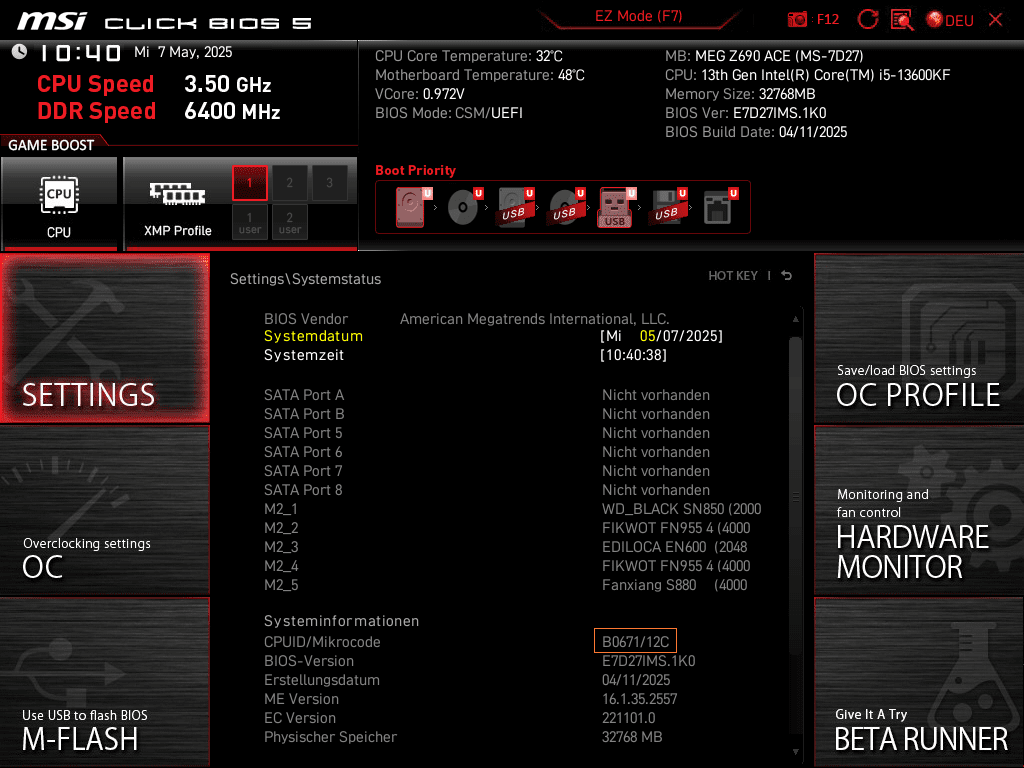
Task: Select the M2_5 Fanxiang S880 entry
Action: [675, 584]
